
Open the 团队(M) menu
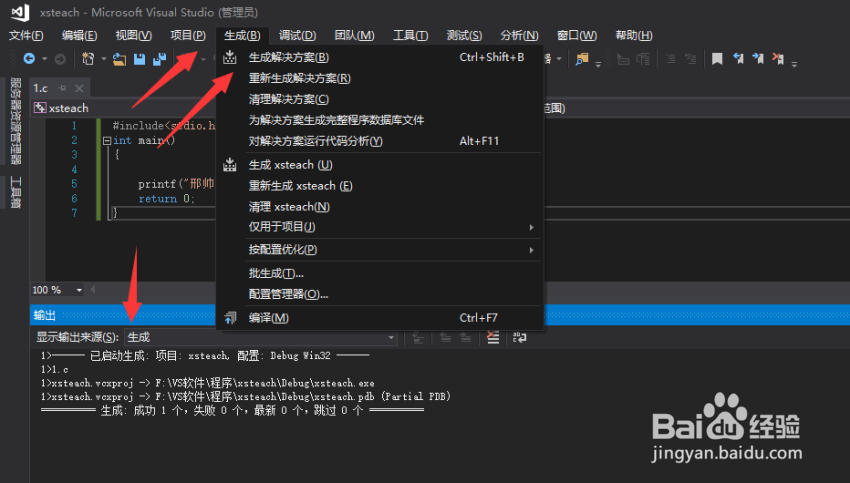click(x=354, y=35)
